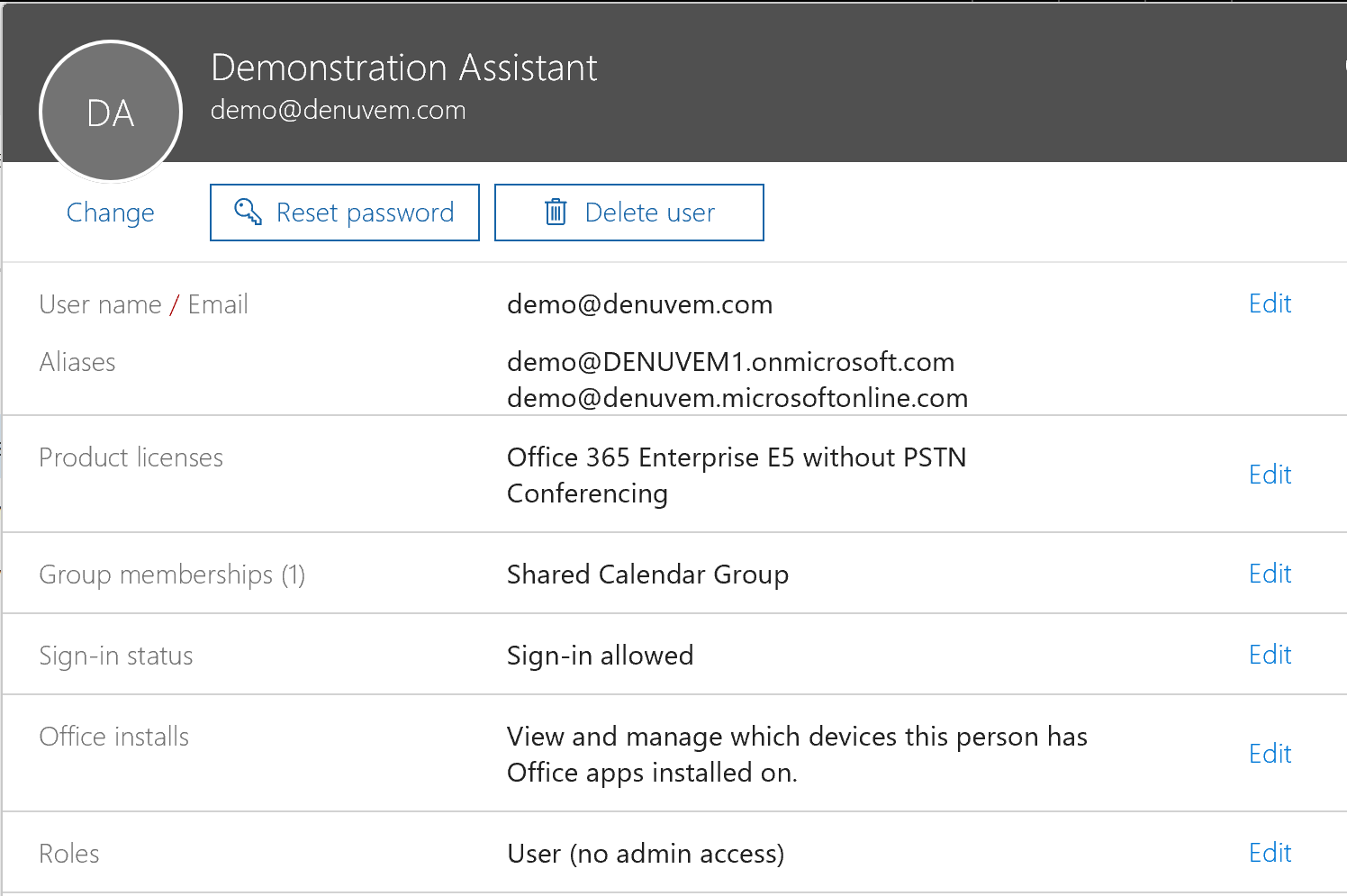Click demo@denuvem.com in the dark header
The width and height of the screenshot is (1347, 896).
339,110
